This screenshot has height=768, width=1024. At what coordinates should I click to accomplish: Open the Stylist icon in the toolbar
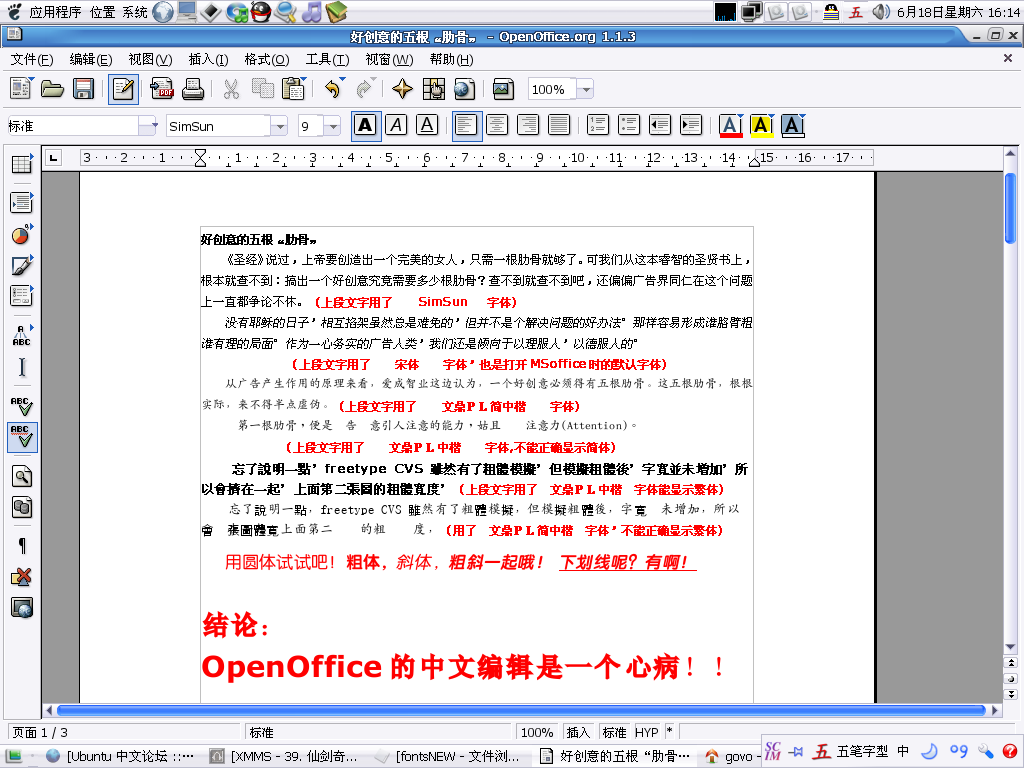click(434, 89)
